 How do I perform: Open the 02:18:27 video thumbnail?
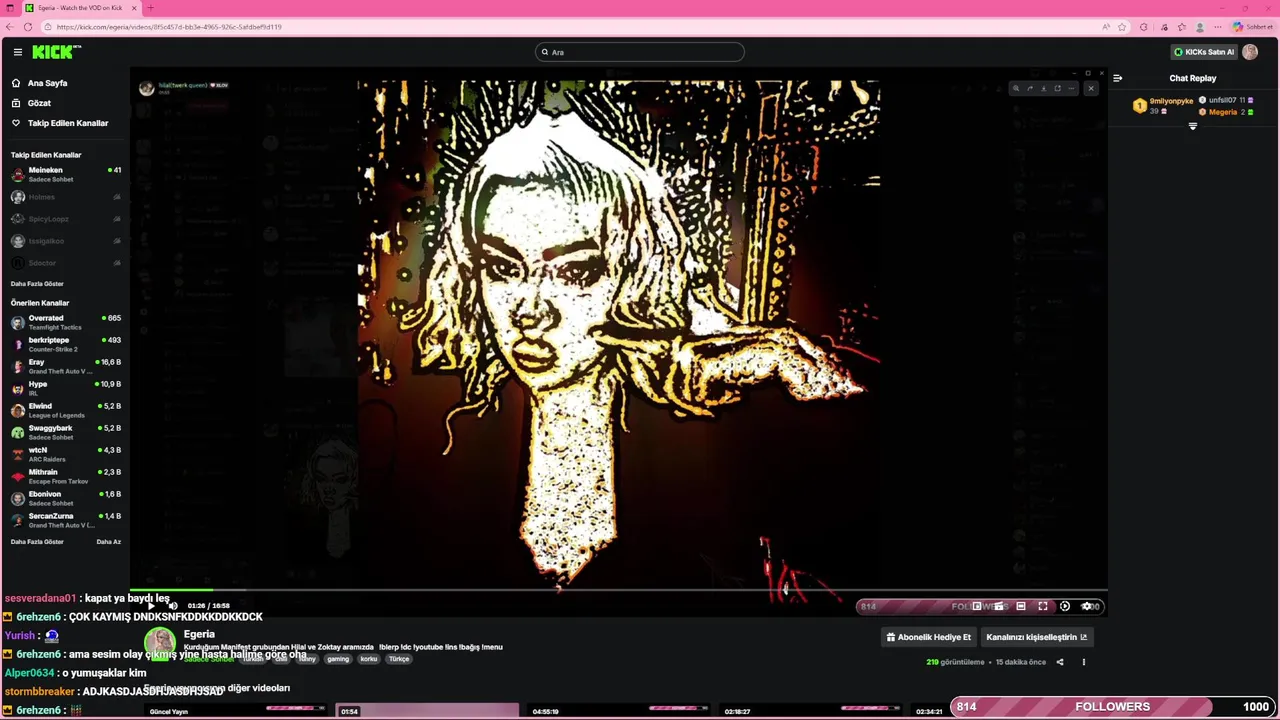(x=811, y=711)
